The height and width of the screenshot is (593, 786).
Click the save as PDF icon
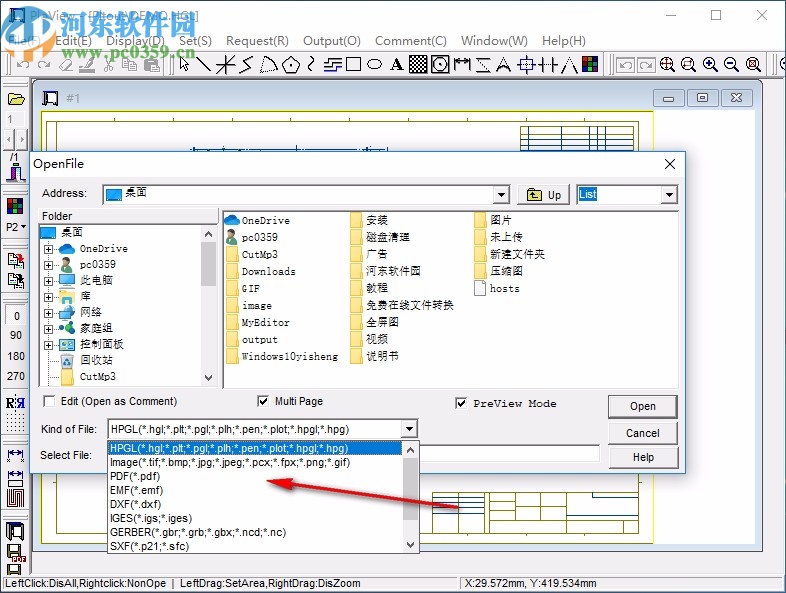(16, 552)
